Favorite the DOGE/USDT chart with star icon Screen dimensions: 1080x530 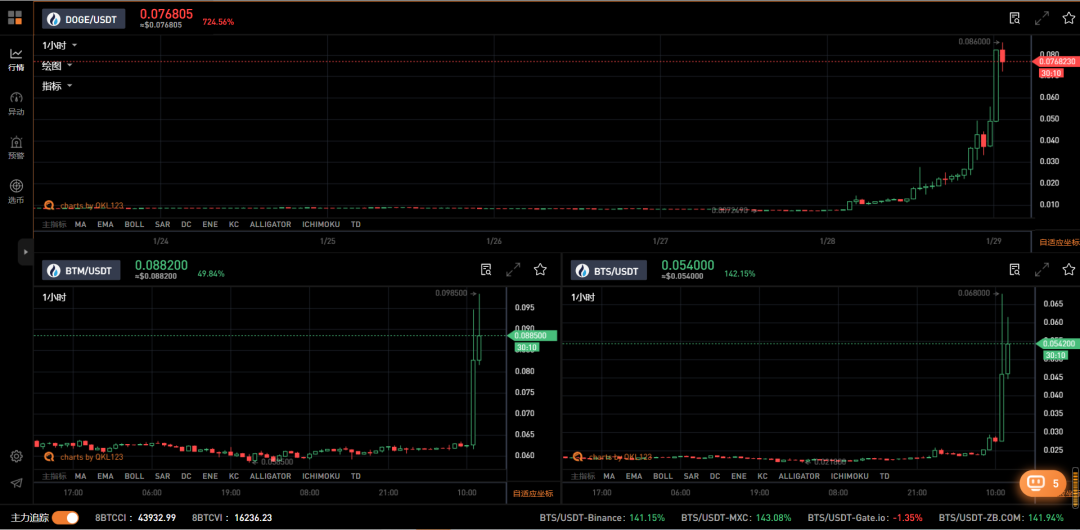pyautogui.click(x=1068, y=18)
